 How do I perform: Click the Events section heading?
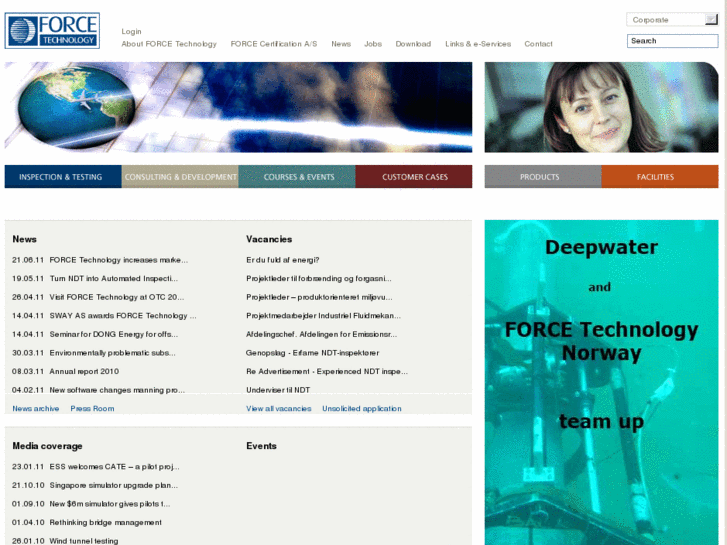pos(261,446)
